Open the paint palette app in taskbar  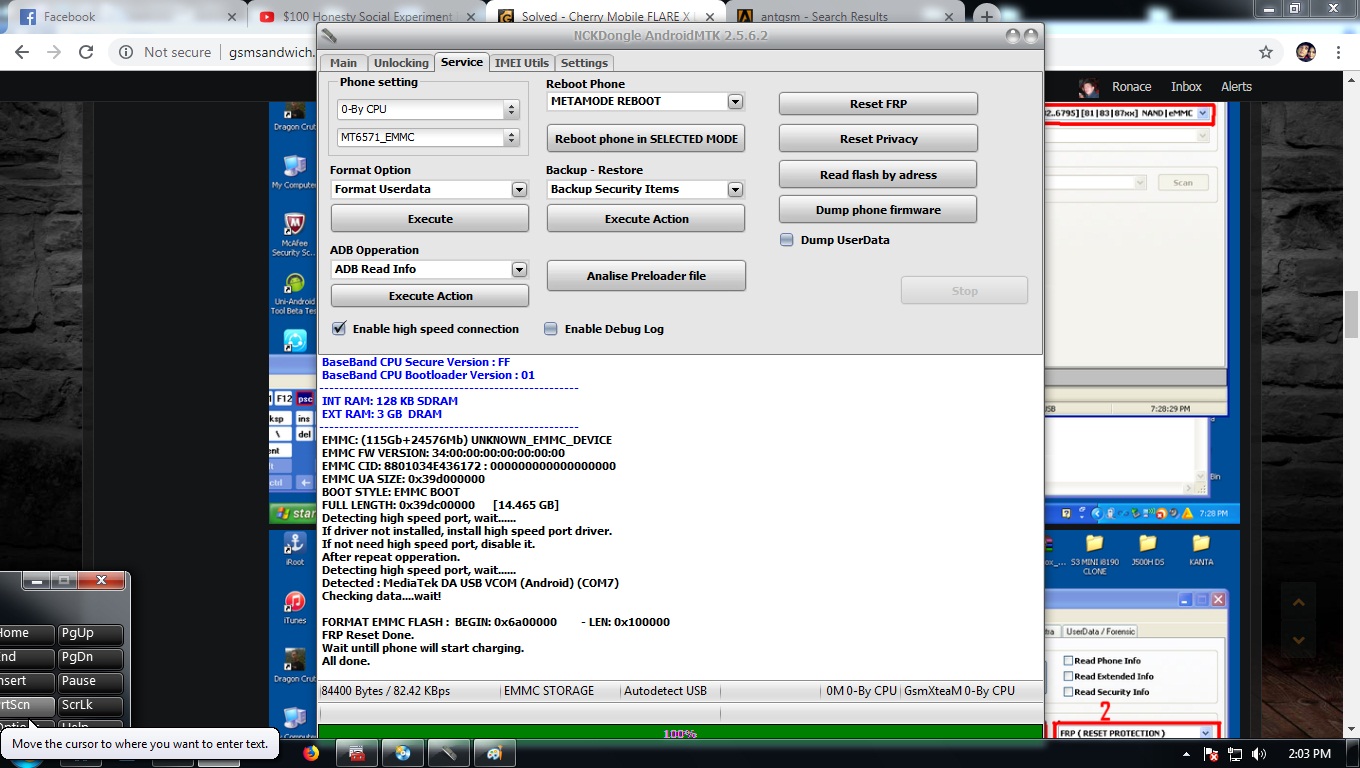[493, 753]
